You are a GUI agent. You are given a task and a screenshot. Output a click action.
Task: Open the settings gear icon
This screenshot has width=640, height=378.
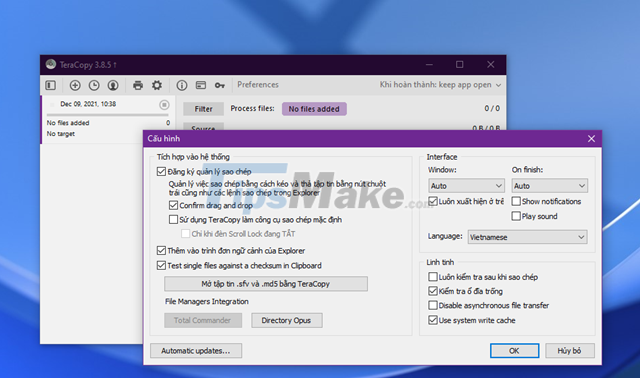point(157,85)
